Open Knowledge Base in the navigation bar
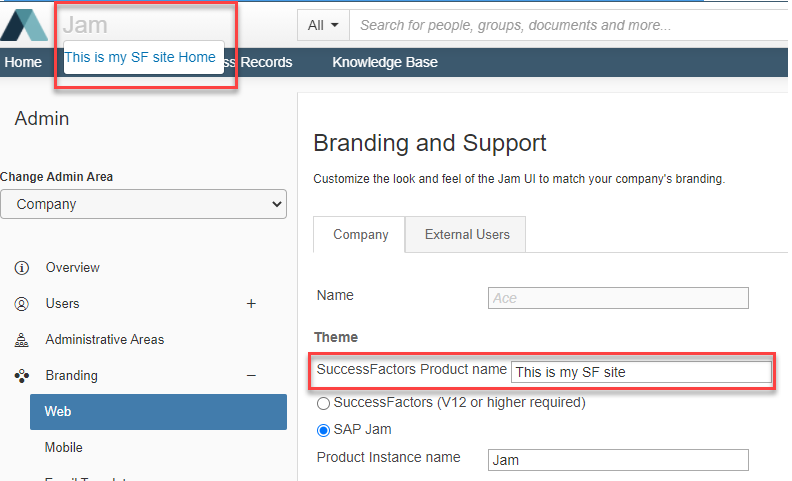 [x=385, y=62]
